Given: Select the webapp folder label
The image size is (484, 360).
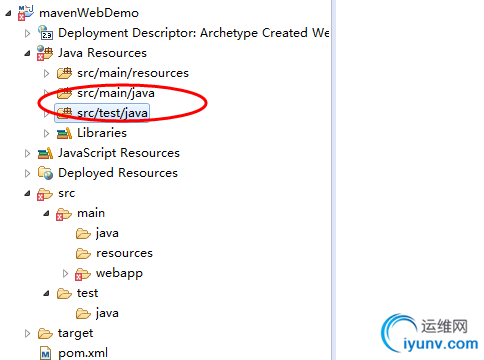Looking at the screenshot, I should (x=119, y=273).
